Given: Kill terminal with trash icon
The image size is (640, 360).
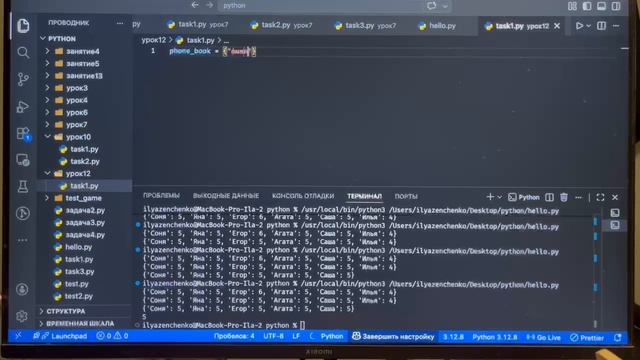Looking at the screenshot, I should (564, 198).
